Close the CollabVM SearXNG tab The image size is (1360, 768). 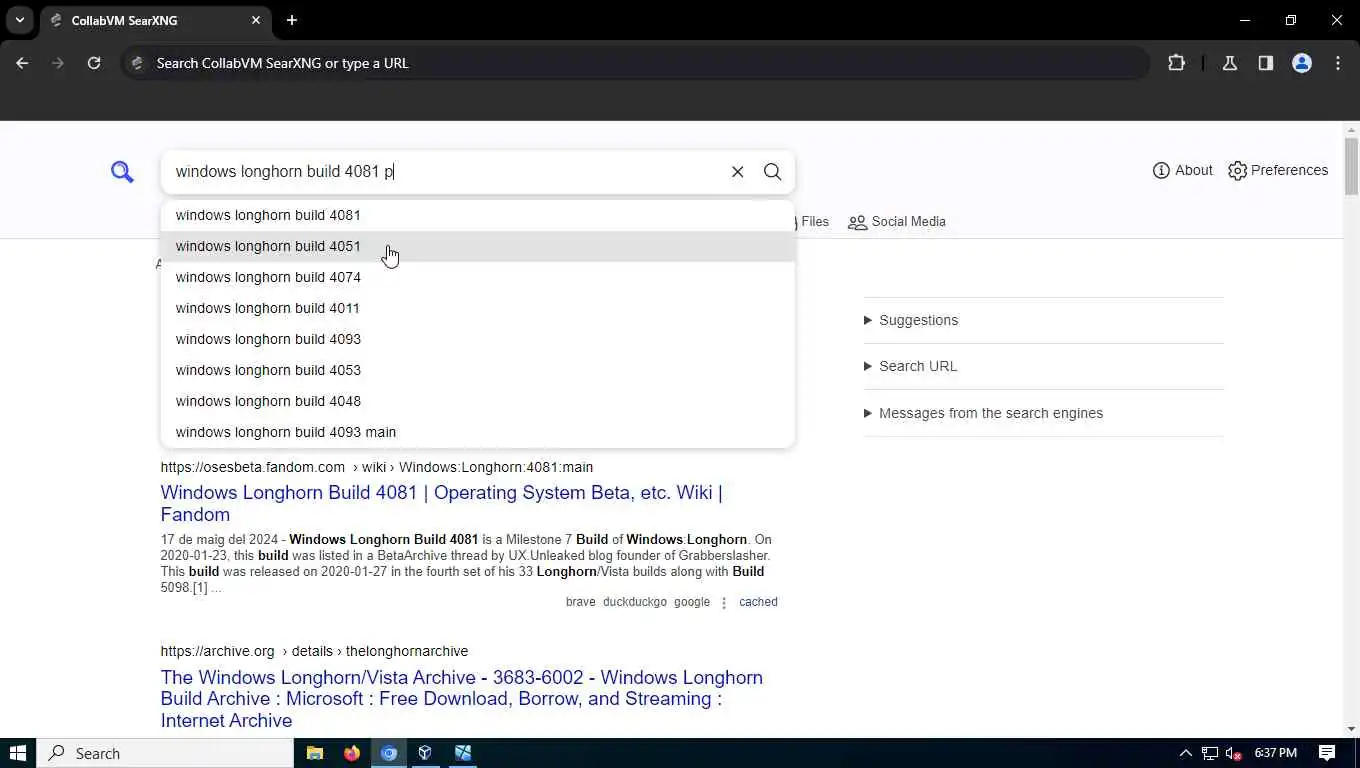(256, 20)
